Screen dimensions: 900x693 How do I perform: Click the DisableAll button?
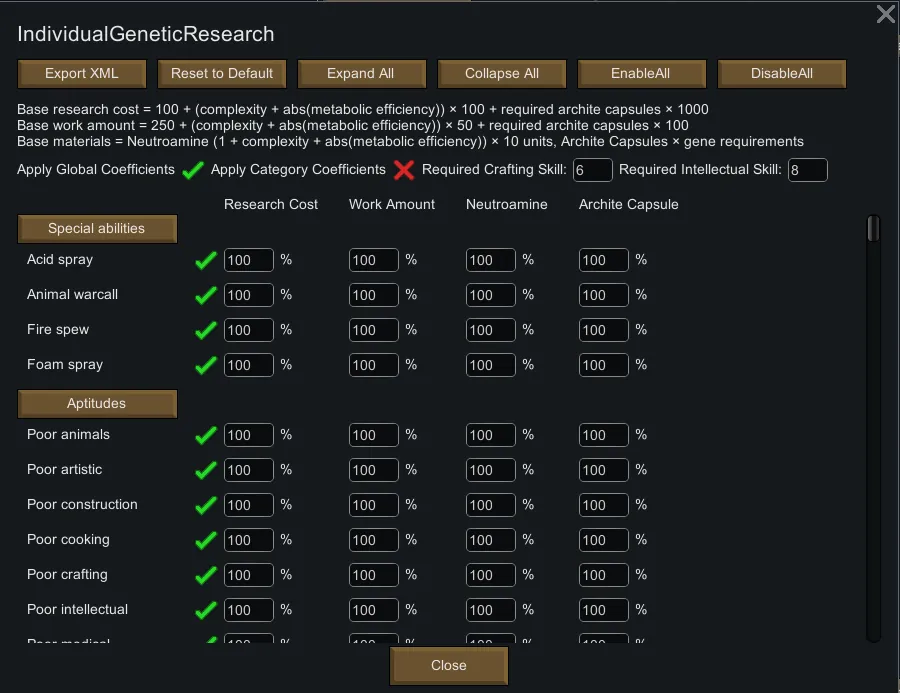(x=782, y=74)
